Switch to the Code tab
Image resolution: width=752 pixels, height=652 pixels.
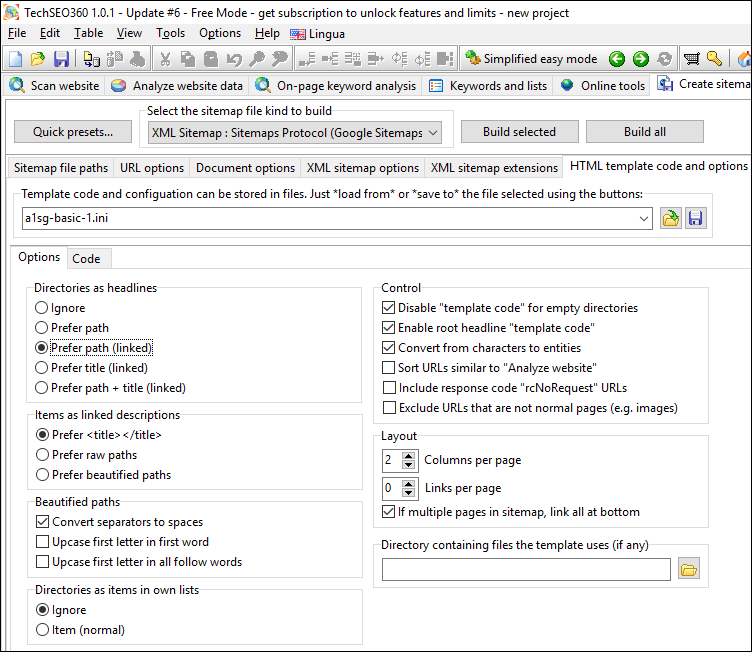point(86,258)
